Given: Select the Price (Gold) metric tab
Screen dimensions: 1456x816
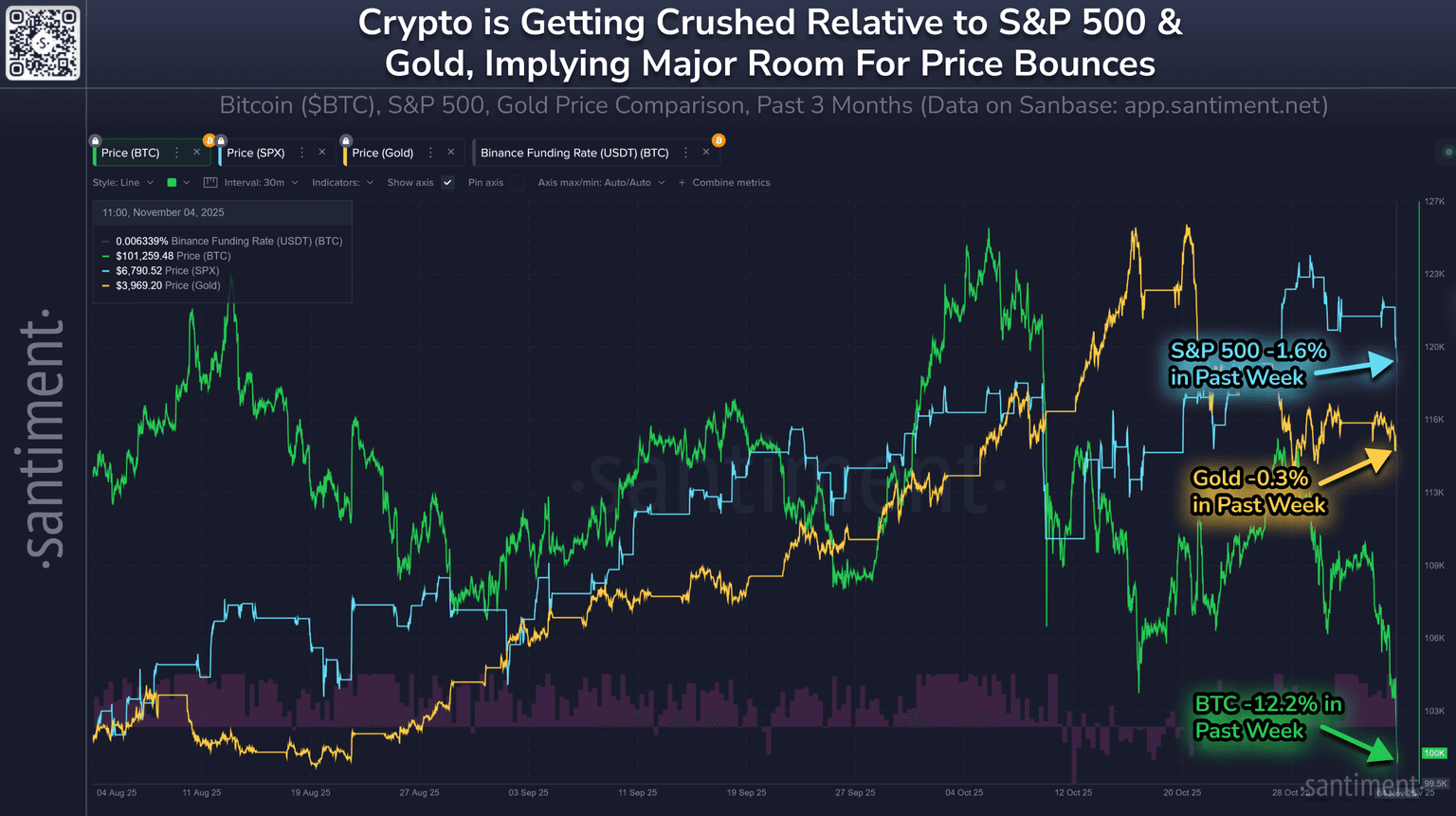Looking at the screenshot, I should click(x=382, y=153).
